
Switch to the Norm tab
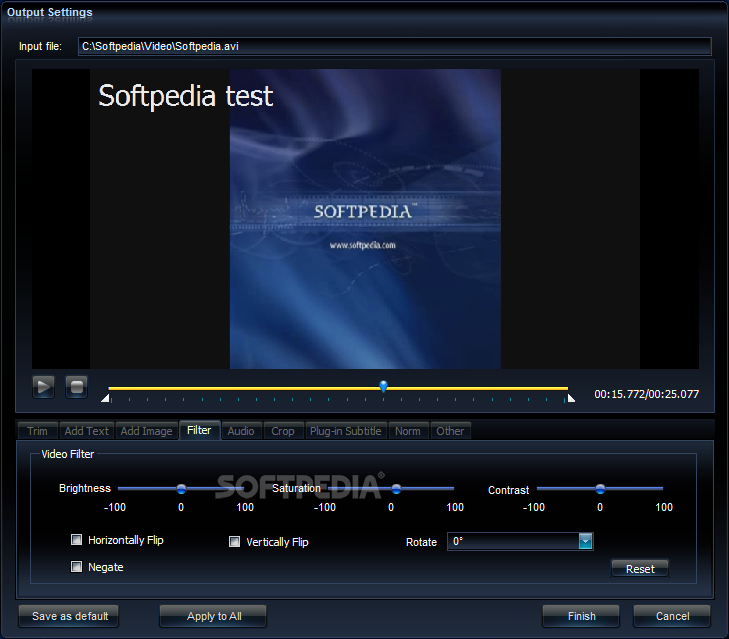(408, 431)
